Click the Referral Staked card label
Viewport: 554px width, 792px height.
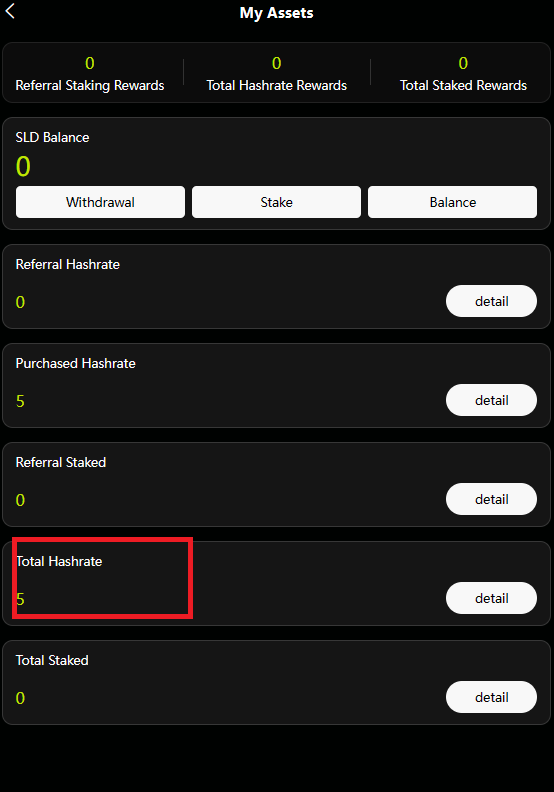click(x=61, y=462)
